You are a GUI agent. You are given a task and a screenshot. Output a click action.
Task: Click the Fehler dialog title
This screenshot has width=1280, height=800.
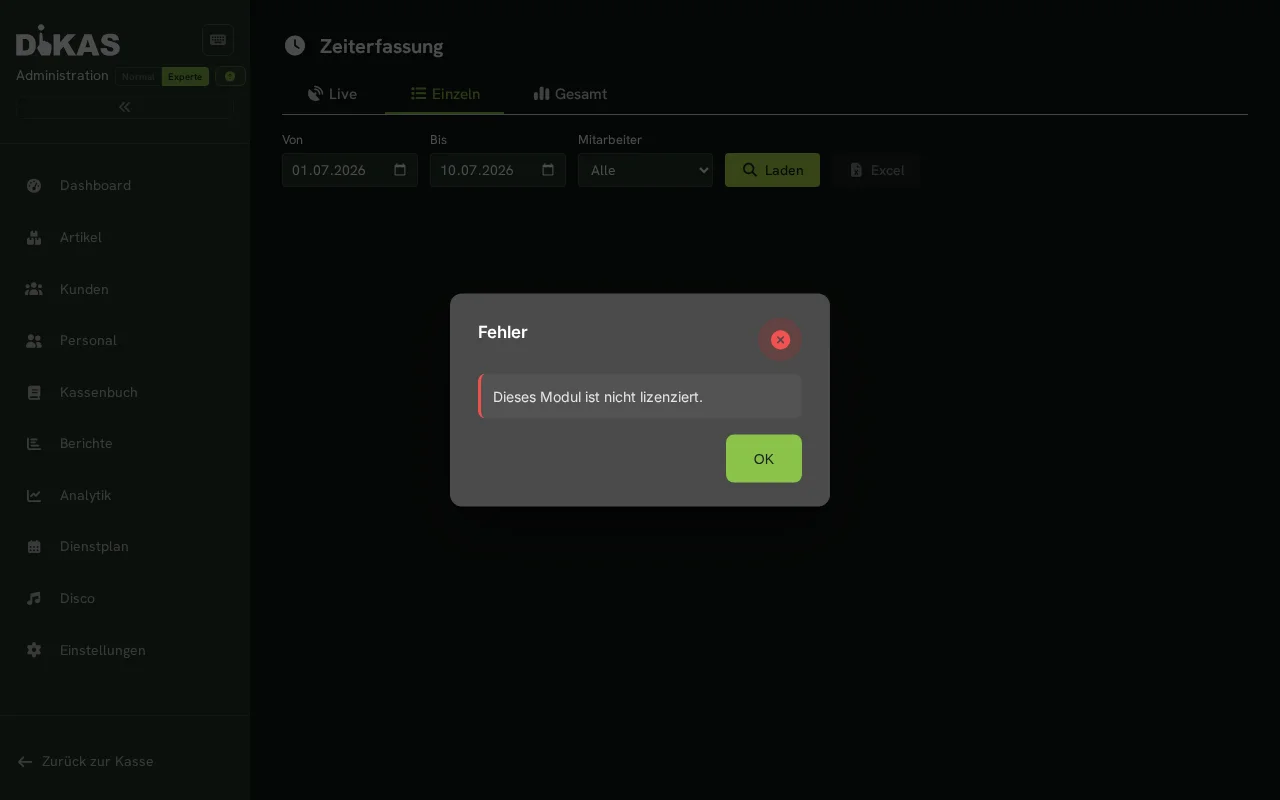tap(503, 332)
